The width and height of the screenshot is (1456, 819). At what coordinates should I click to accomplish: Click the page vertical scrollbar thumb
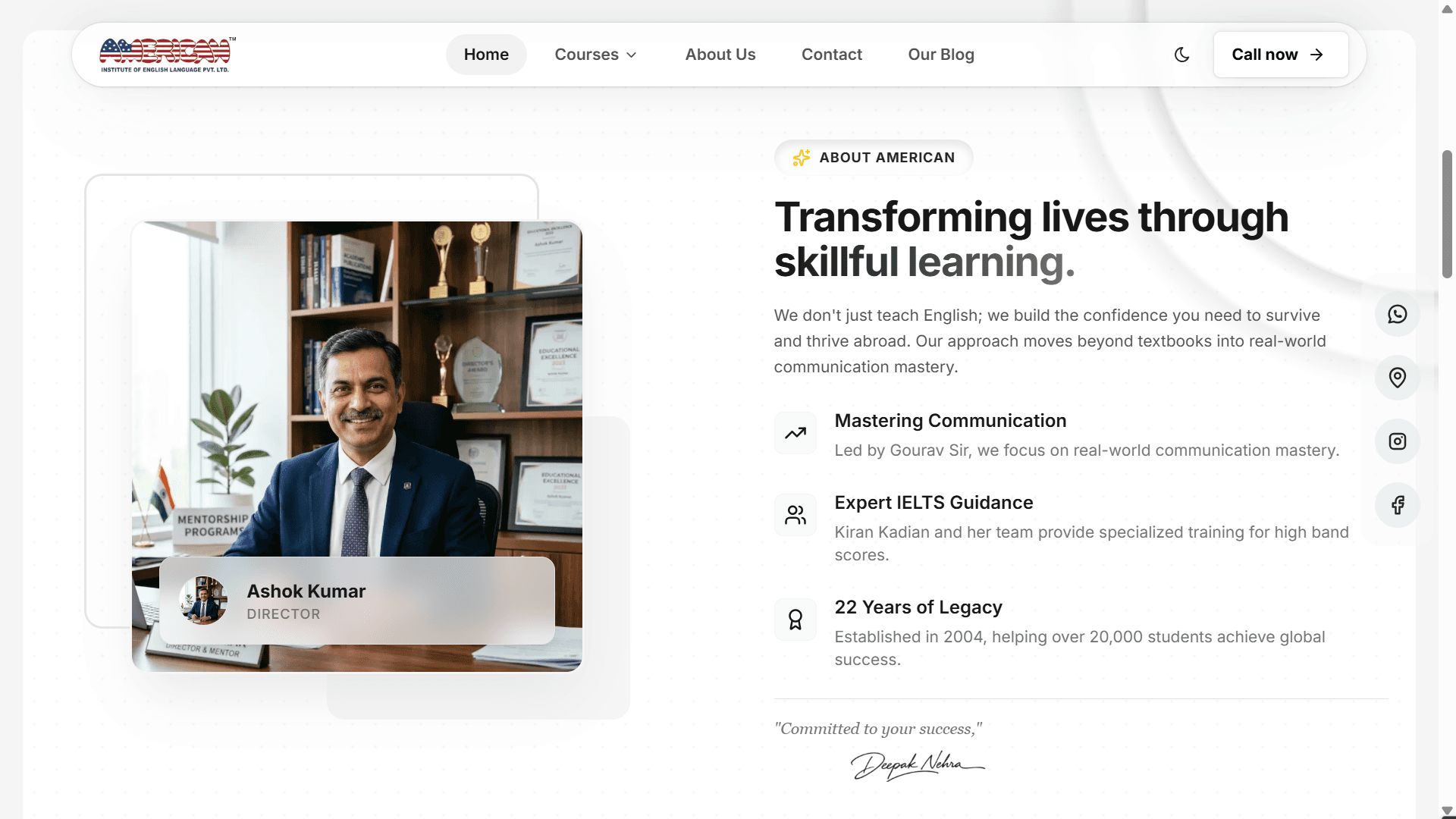tap(1447, 215)
